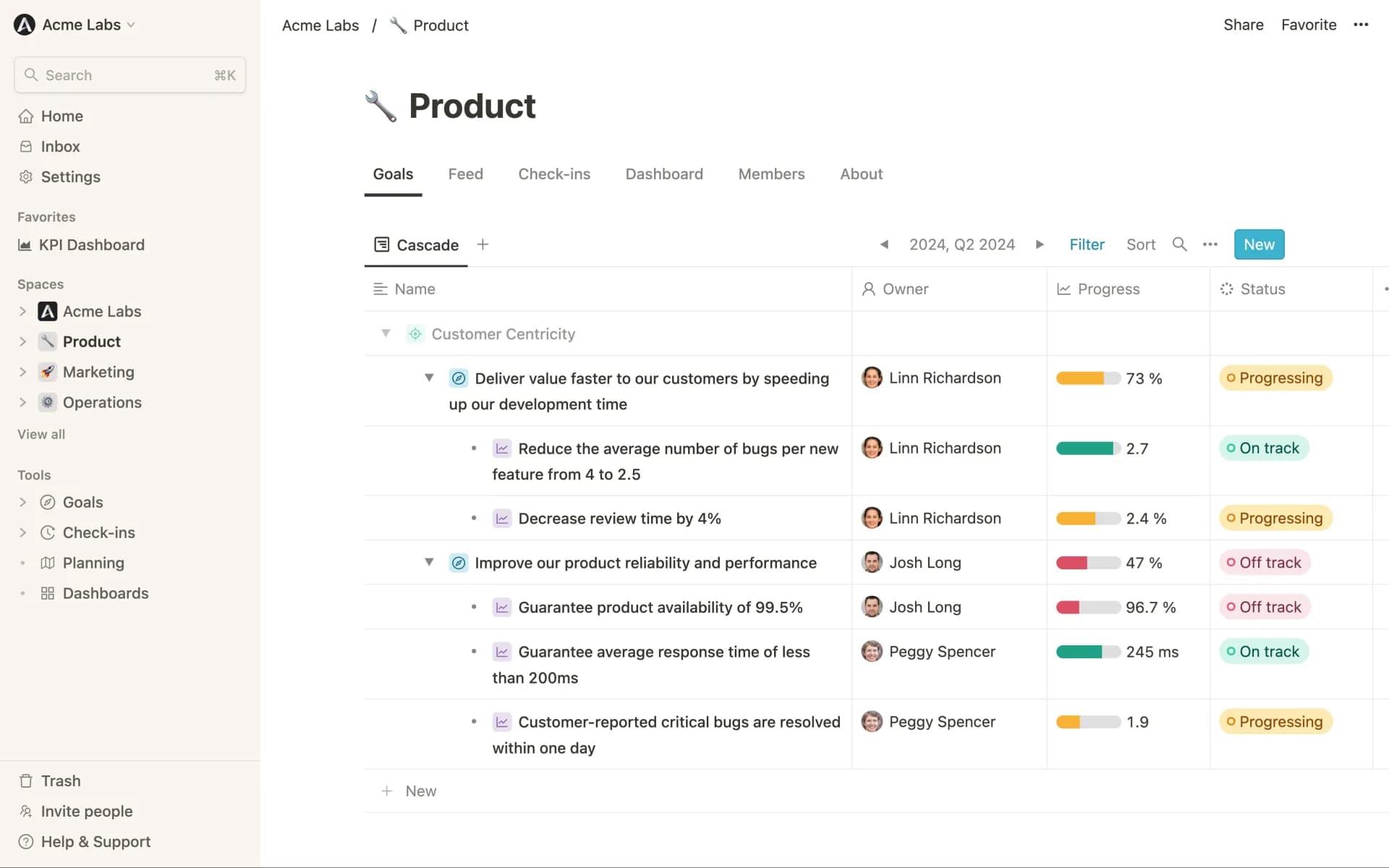Expand the Acme Labs space in sidebar
1389x868 pixels.
[22, 311]
